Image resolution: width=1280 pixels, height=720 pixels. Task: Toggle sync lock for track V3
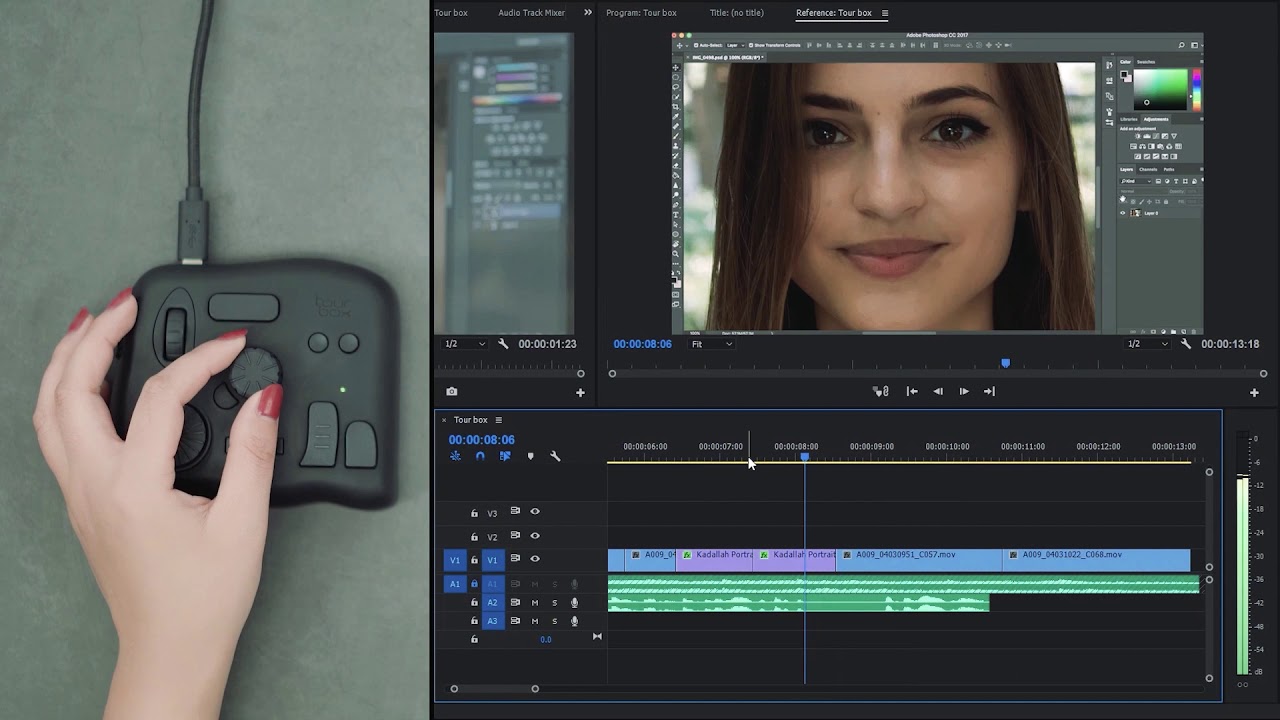[x=515, y=511]
